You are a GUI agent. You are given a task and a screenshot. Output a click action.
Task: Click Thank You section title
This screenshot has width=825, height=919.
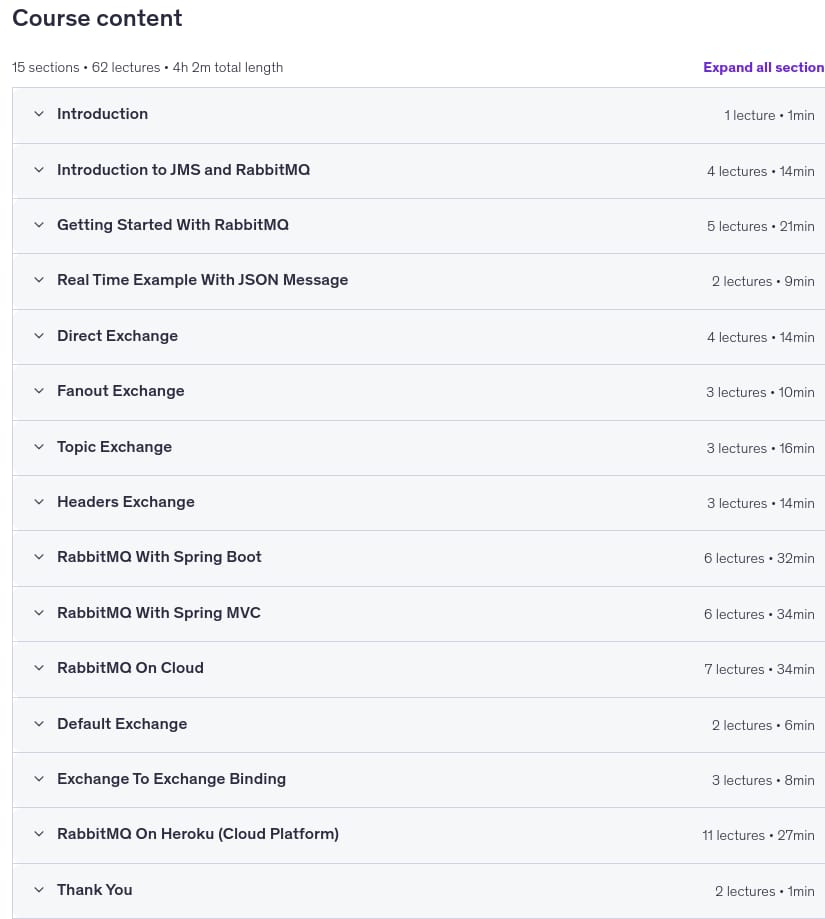point(94,890)
